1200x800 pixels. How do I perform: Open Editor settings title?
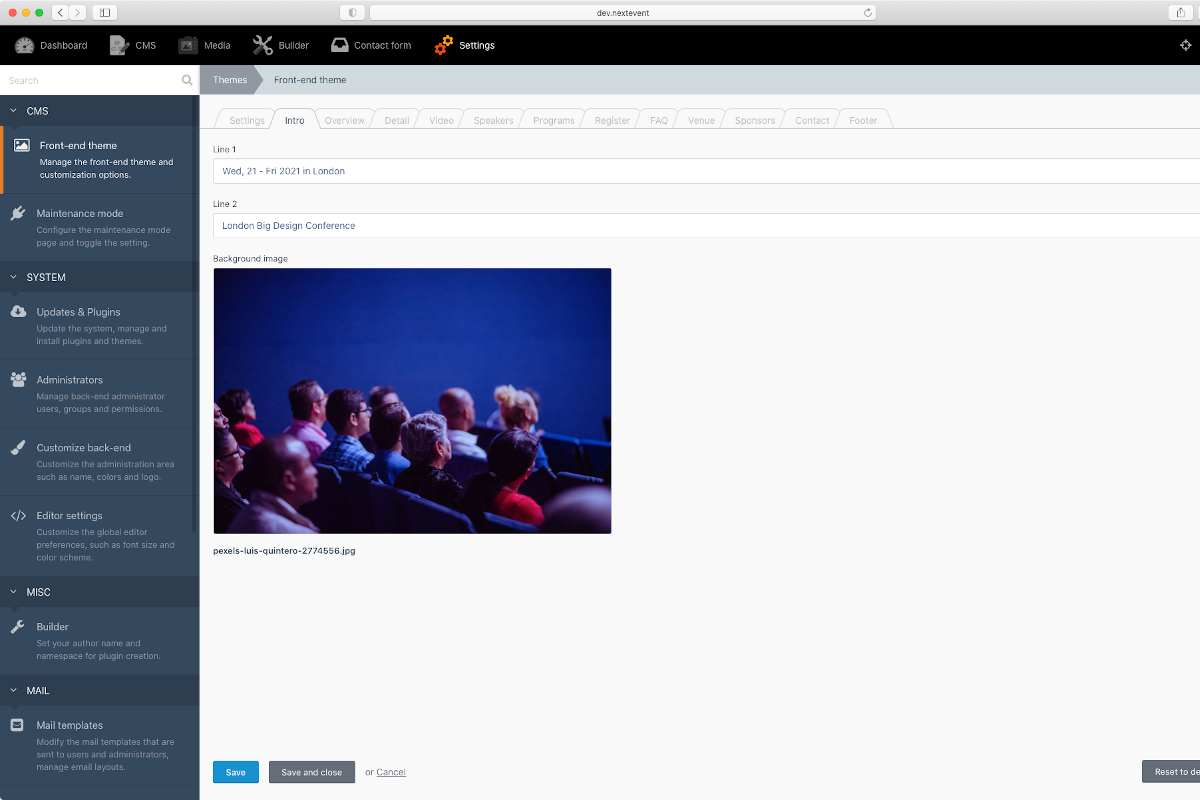tap(70, 516)
